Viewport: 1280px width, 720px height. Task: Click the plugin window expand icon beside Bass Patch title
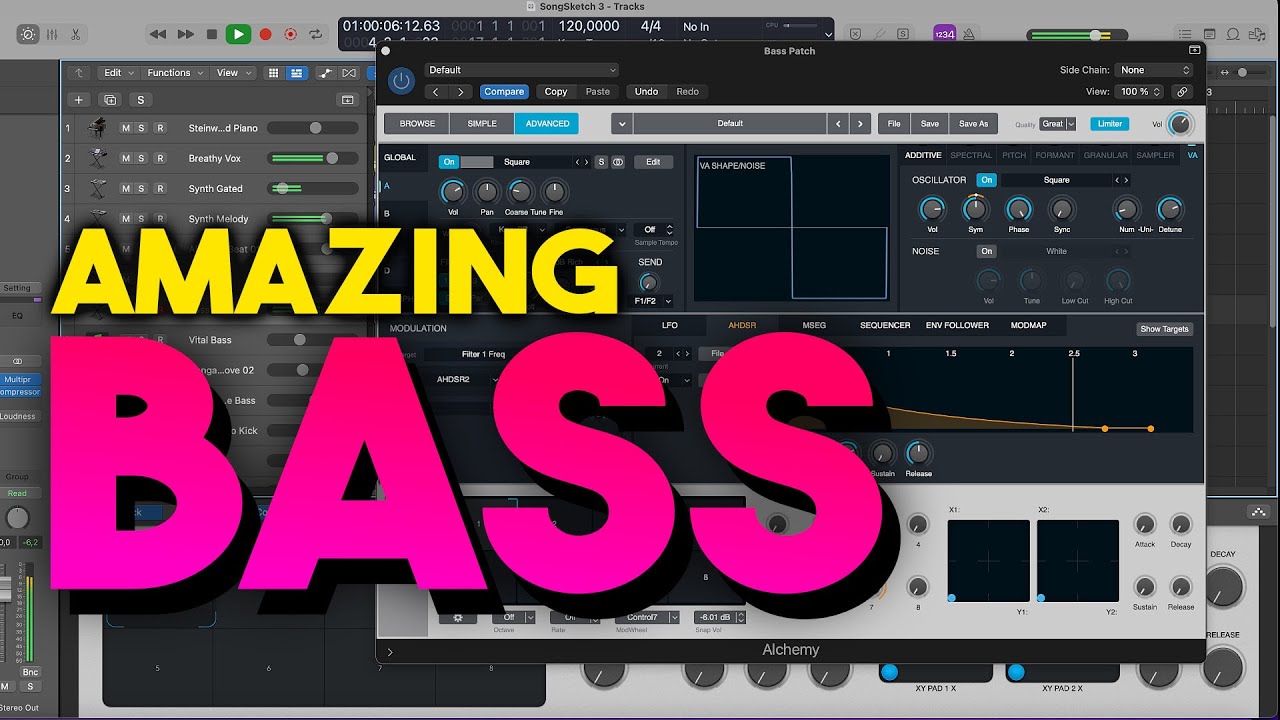click(1194, 50)
